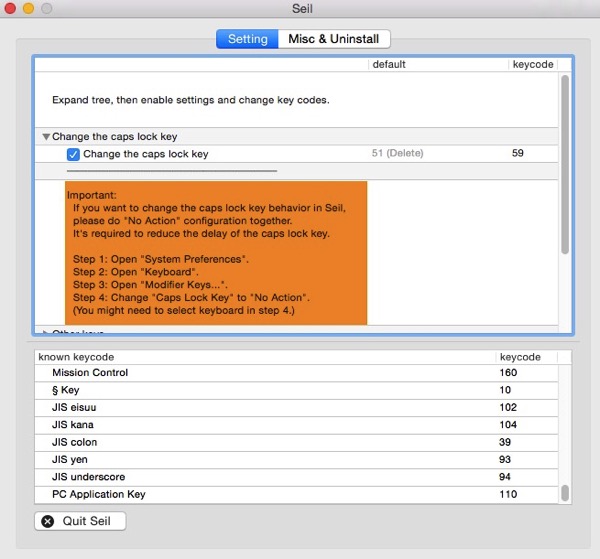Select the JIS underscore row

tap(296, 477)
